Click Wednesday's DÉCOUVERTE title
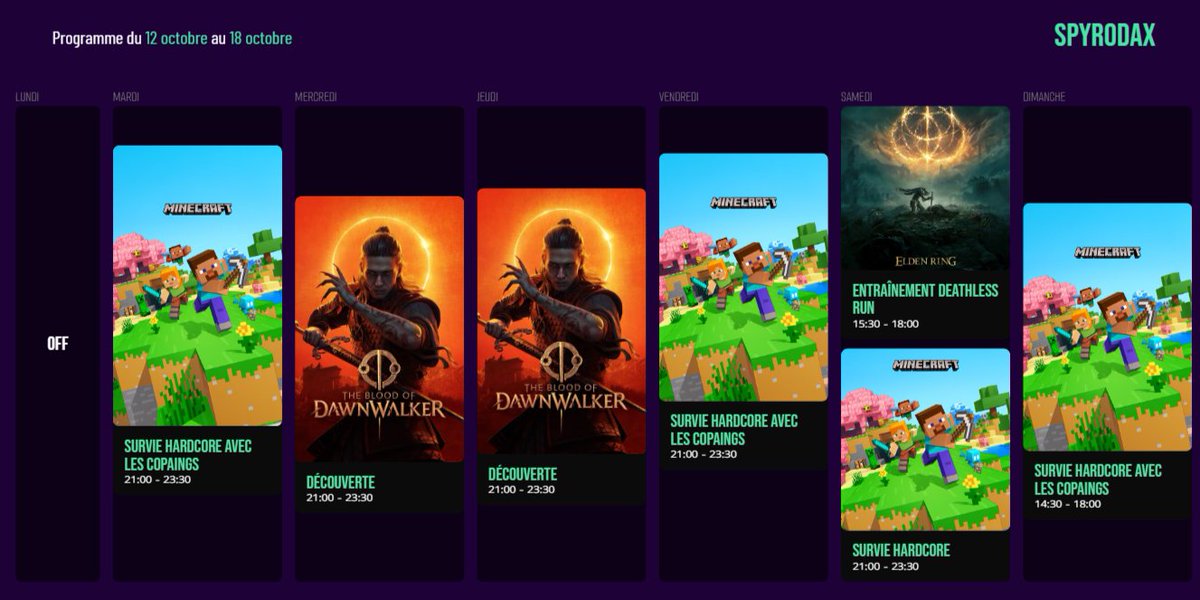 [x=340, y=482]
